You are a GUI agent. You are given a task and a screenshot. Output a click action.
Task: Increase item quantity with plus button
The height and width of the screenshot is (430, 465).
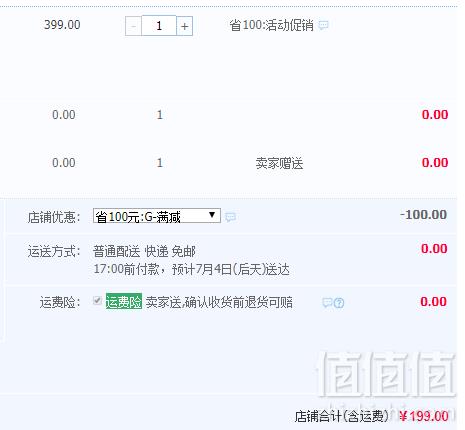184,26
